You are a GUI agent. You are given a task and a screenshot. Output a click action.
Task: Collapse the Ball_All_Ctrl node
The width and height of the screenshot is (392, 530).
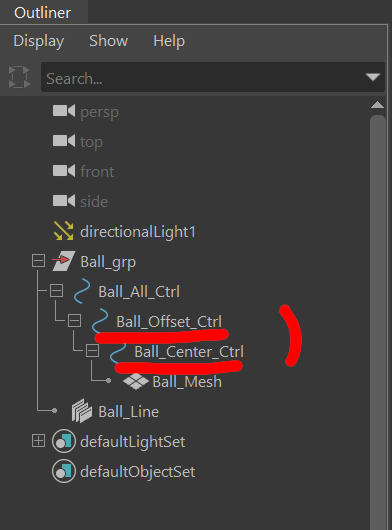pyautogui.click(x=56, y=291)
